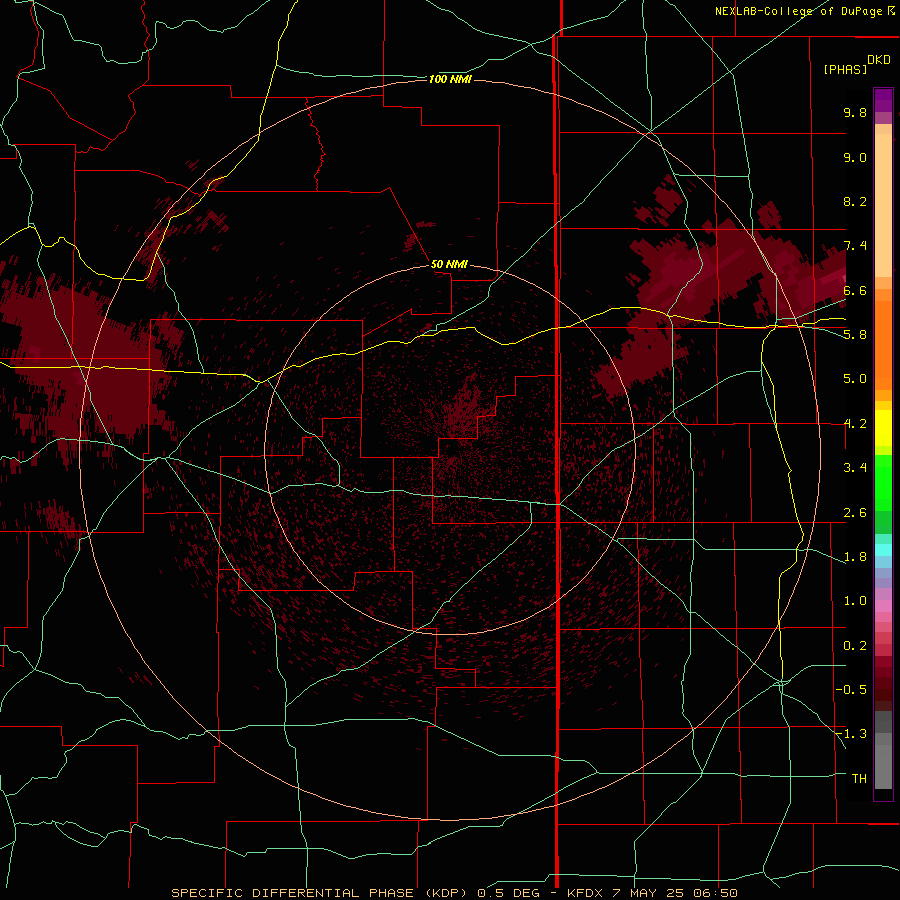Click the 8.2 scale value
Image resolution: width=900 pixels, height=900 pixels.
pos(855,201)
